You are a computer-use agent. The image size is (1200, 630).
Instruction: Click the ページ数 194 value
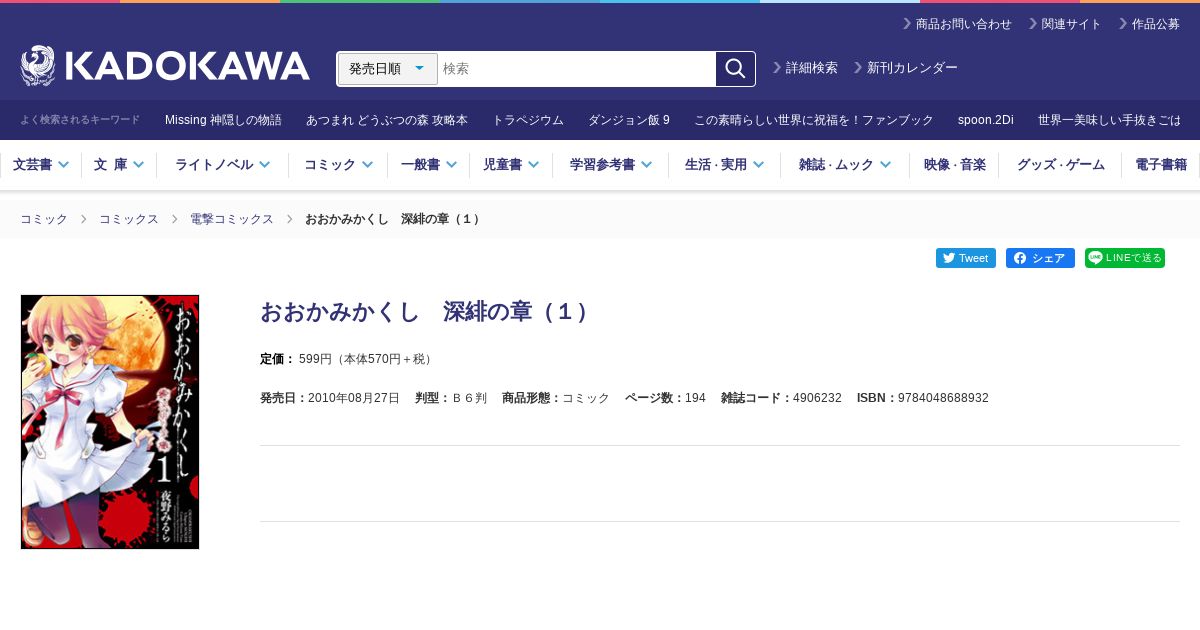coord(695,398)
